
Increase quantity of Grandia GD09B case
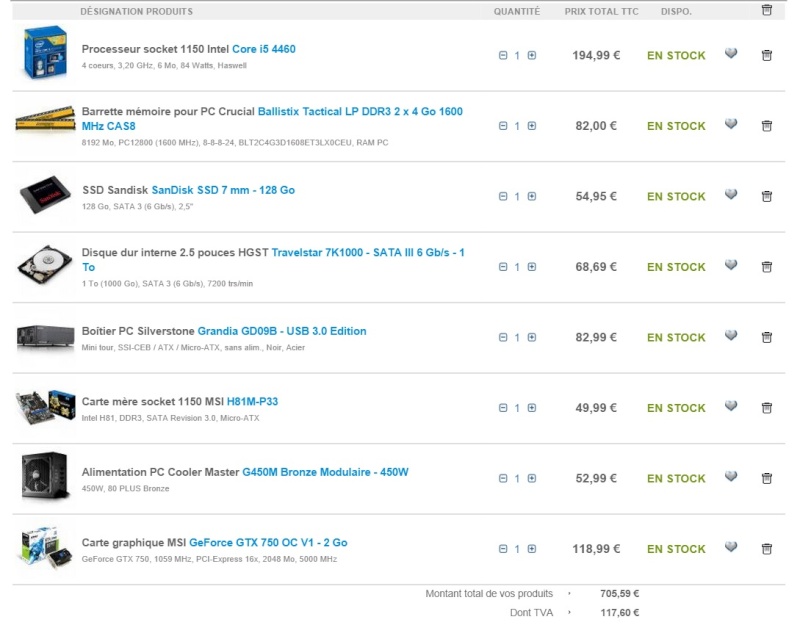tap(532, 337)
